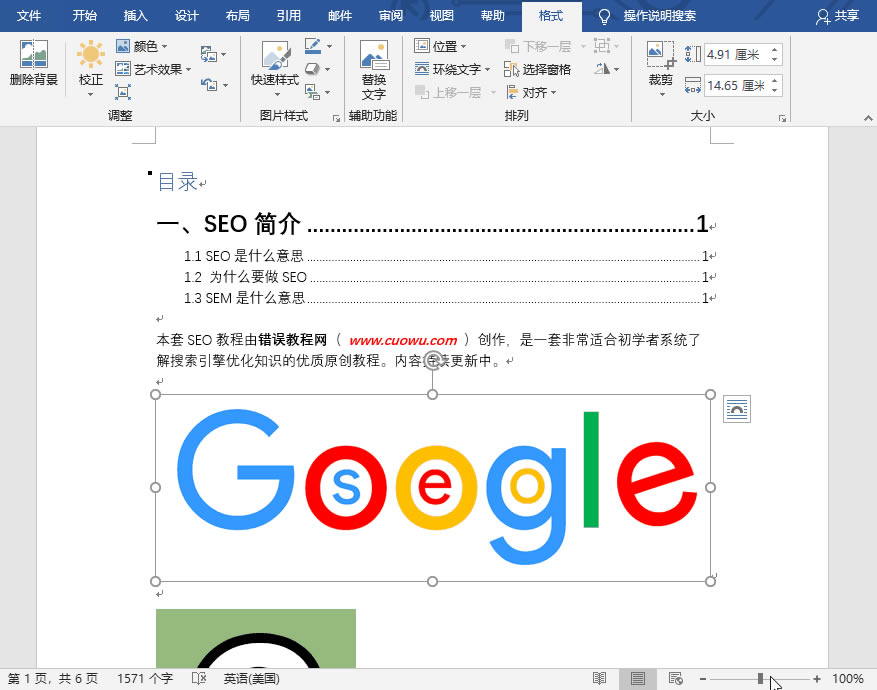Click the Picture Border pen icon

(313, 46)
